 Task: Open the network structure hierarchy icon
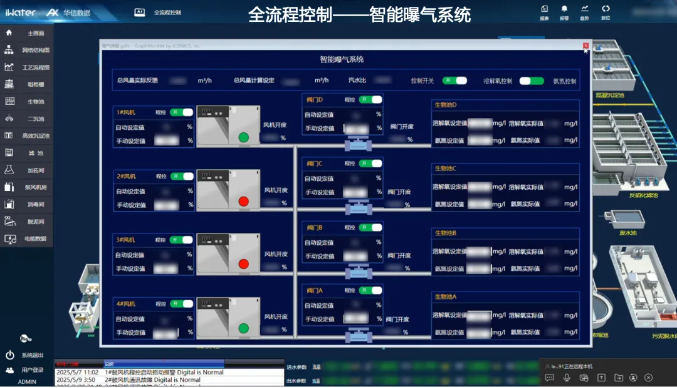point(9,50)
